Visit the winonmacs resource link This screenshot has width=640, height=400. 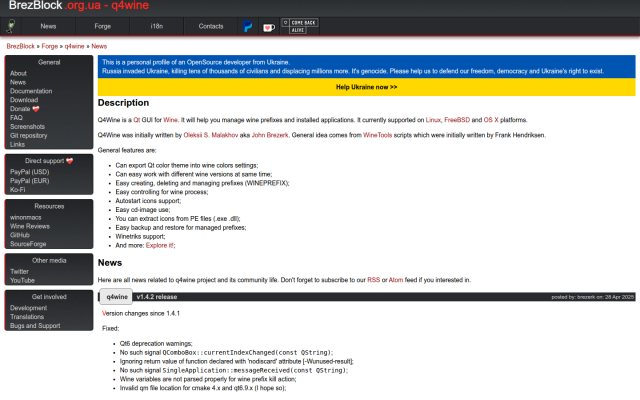(x=26, y=218)
